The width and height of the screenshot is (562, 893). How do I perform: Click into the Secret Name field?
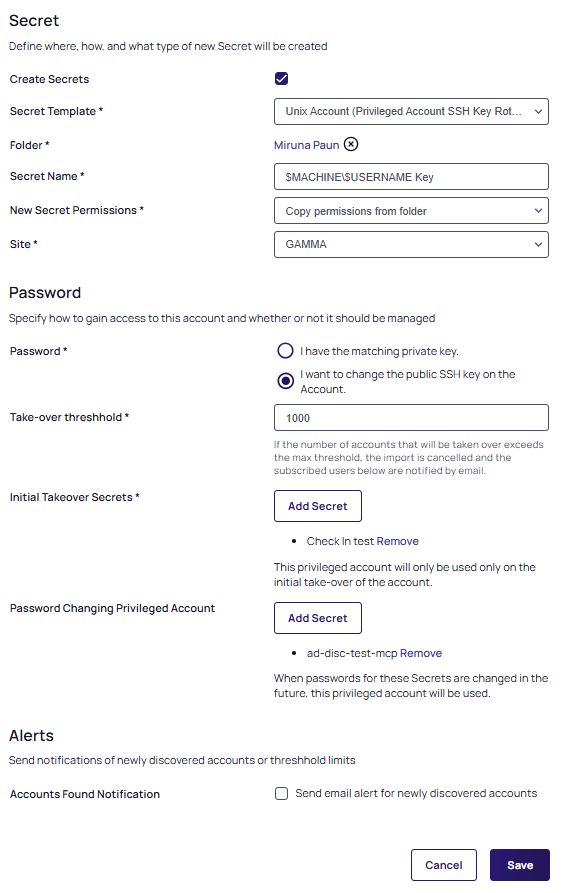411,177
